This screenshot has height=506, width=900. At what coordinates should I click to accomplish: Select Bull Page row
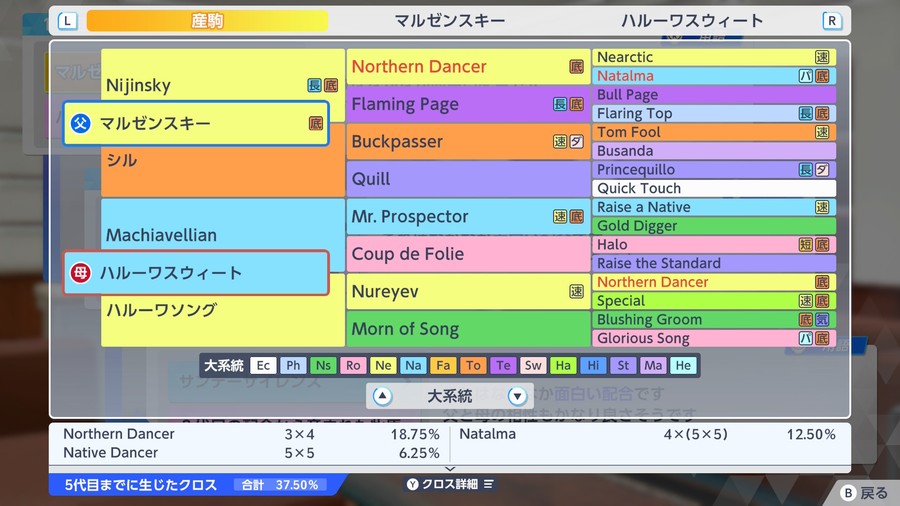[x=714, y=95]
